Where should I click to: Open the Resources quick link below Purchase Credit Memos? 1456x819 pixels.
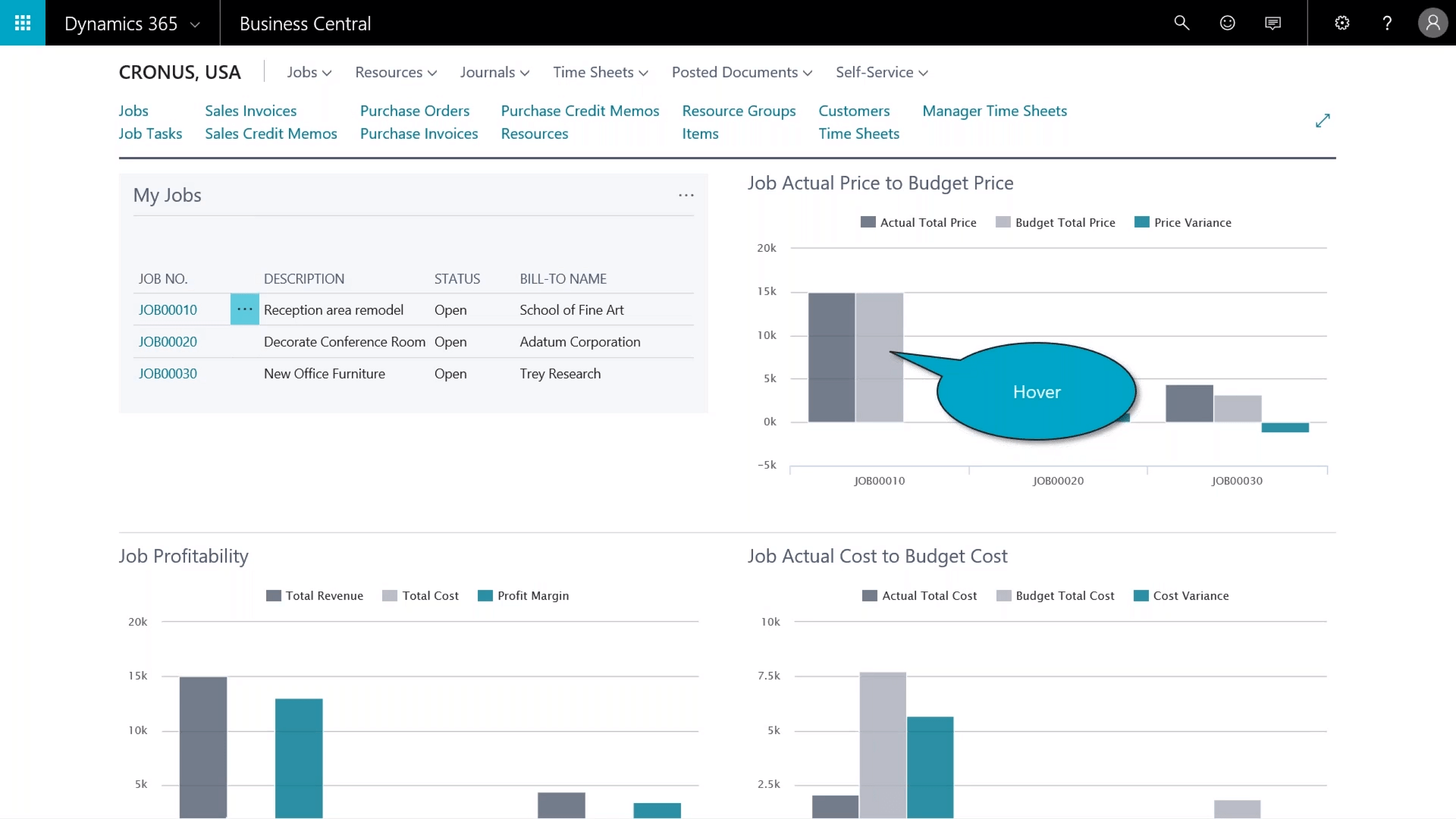coord(535,133)
